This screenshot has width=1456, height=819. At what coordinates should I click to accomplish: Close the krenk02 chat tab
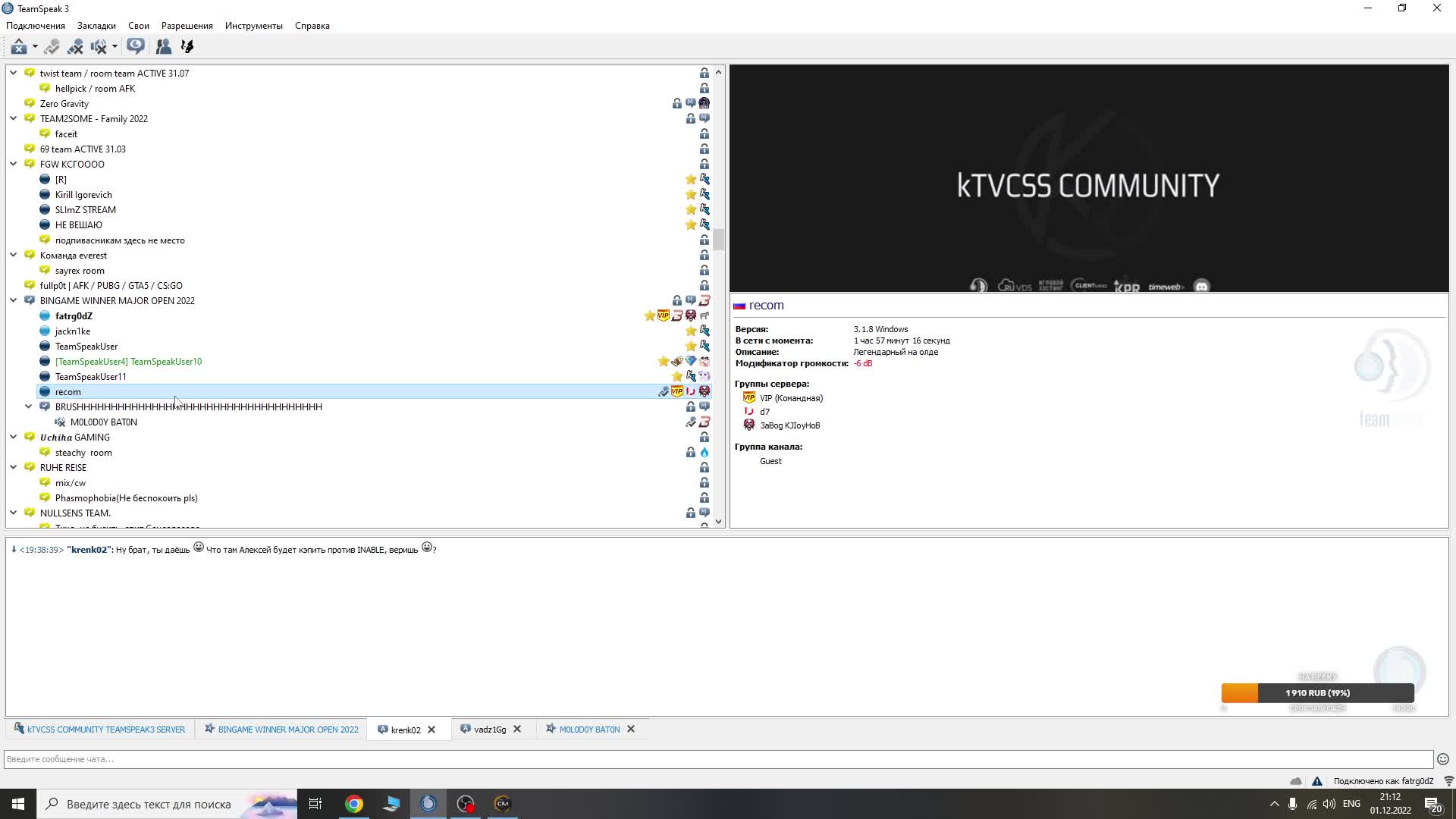431,730
